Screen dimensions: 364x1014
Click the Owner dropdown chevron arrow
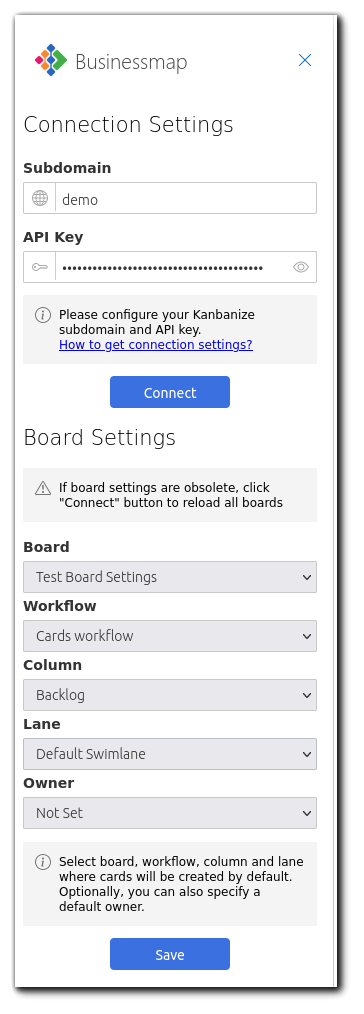click(x=307, y=814)
